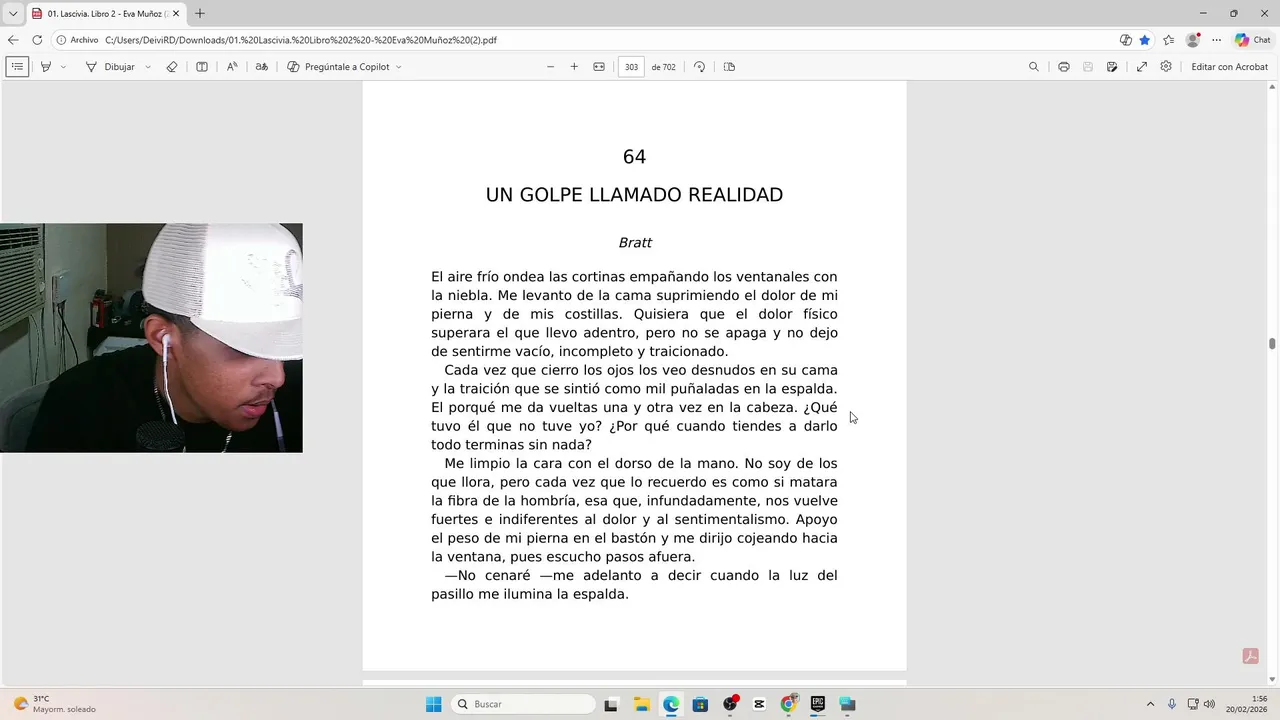Activate the Dibujar draw tool
The image size is (1280, 720).
(x=110, y=67)
